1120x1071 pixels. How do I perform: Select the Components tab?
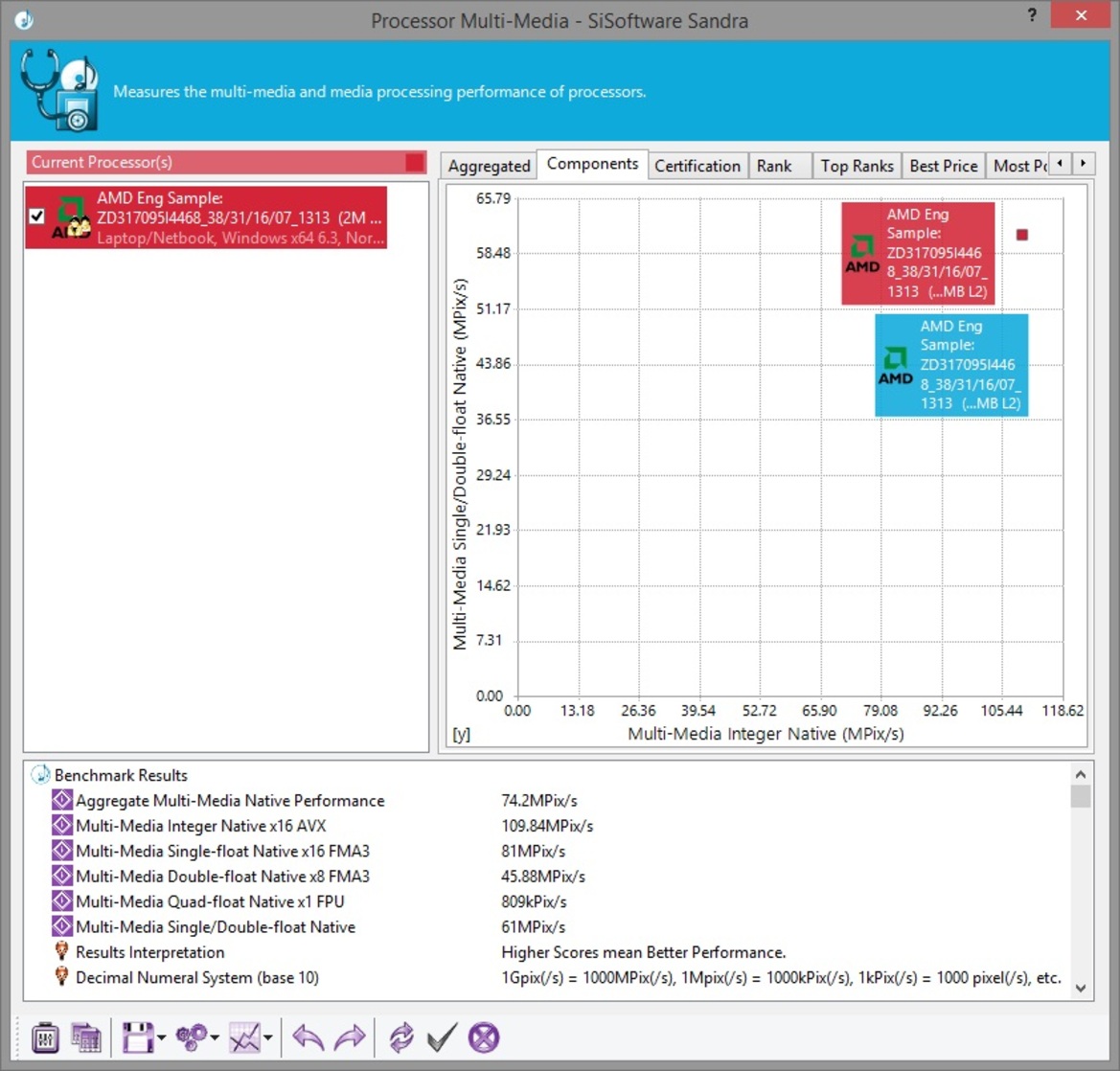pyautogui.click(x=592, y=164)
